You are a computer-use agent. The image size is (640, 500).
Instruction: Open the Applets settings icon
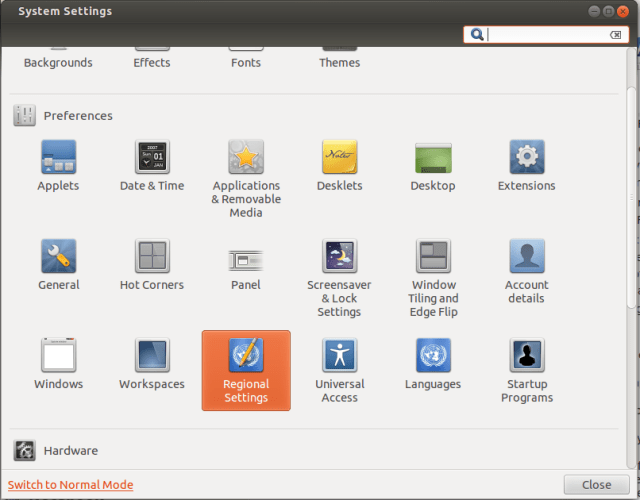coord(58,158)
